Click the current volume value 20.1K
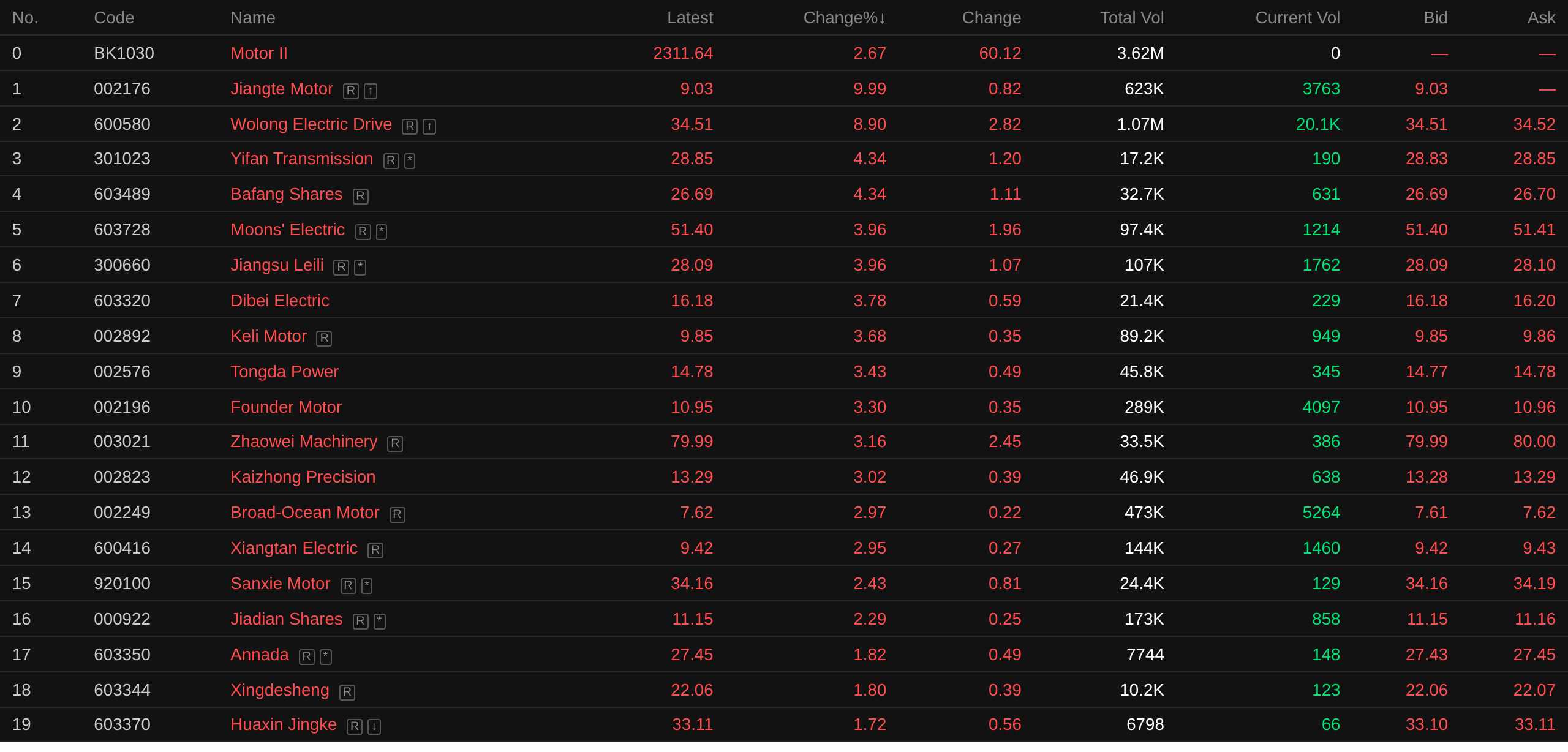1568x752 pixels. click(1318, 124)
